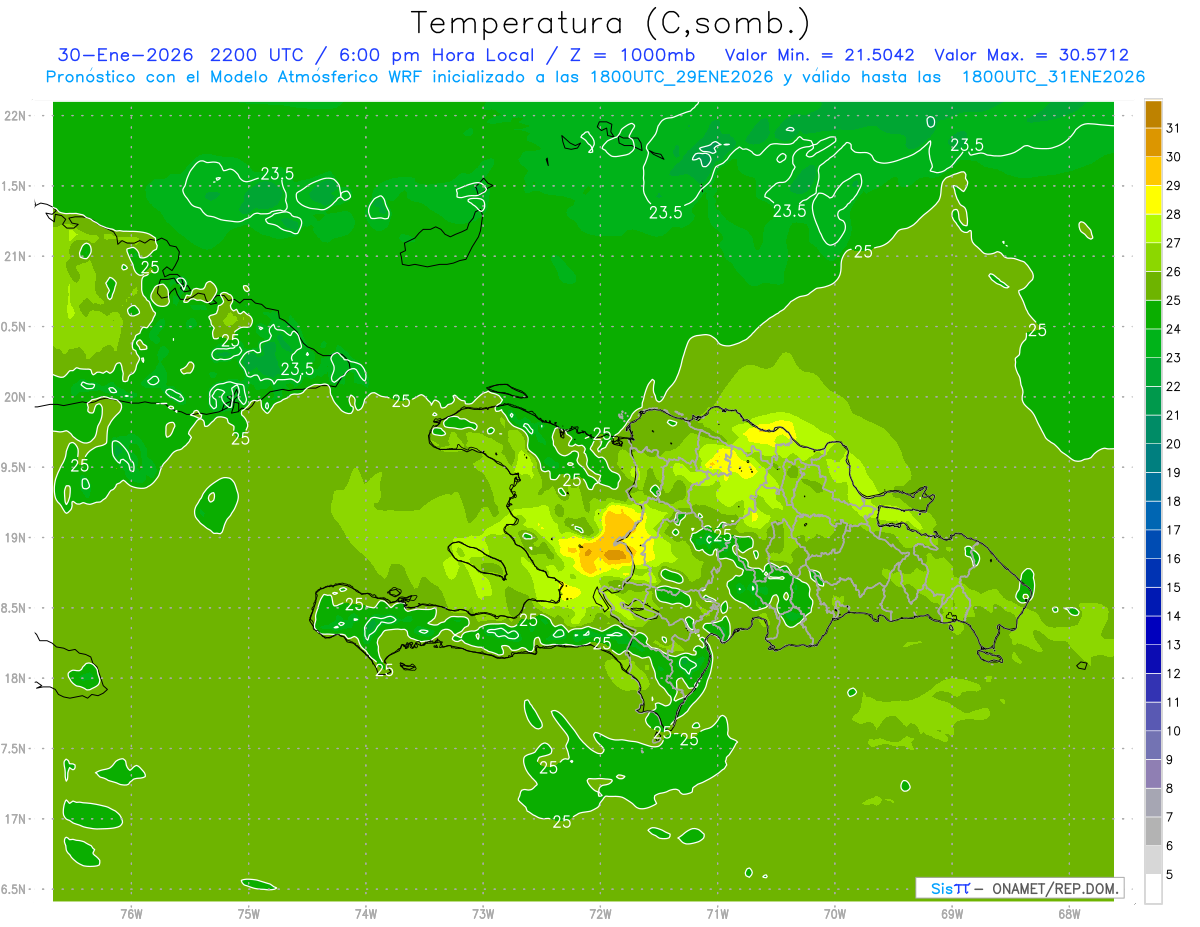Click the 'Temperatura (C,somb.)' map title
Screen dimensions: 1200x927
pyautogui.click(x=609, y=22)
